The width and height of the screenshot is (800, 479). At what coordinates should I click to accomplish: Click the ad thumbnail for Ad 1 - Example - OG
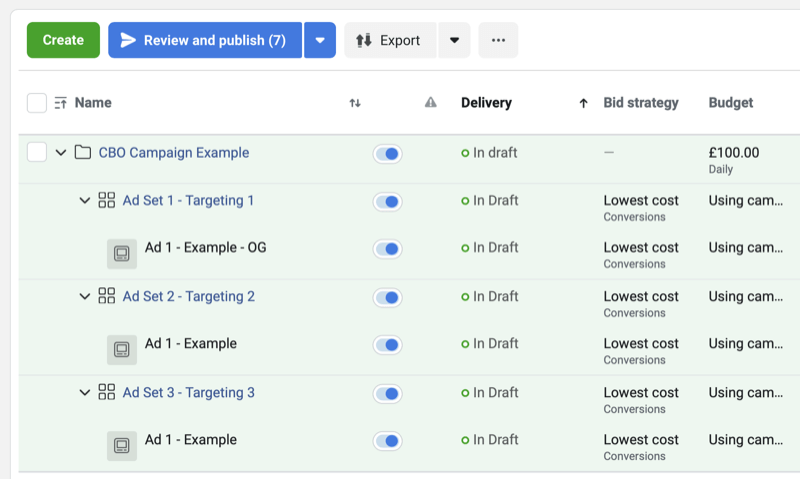click(x=122, y=254)
